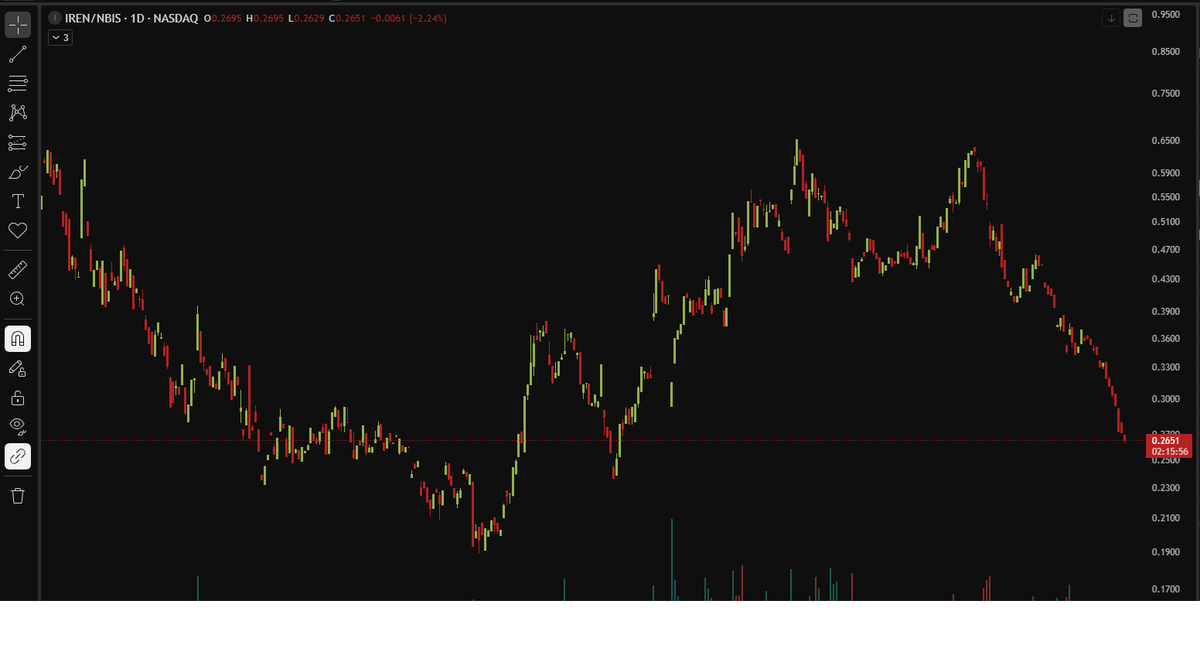Click the countdown timer 02:15:56
This screenshot has height=652, width=1200.
1168,452
